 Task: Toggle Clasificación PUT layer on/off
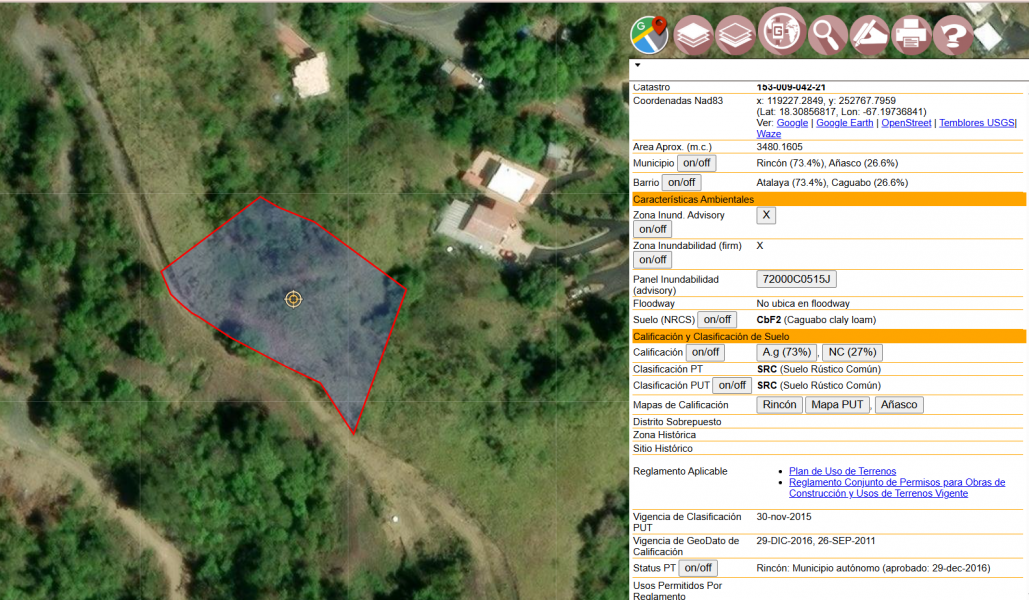coord(732,386)
